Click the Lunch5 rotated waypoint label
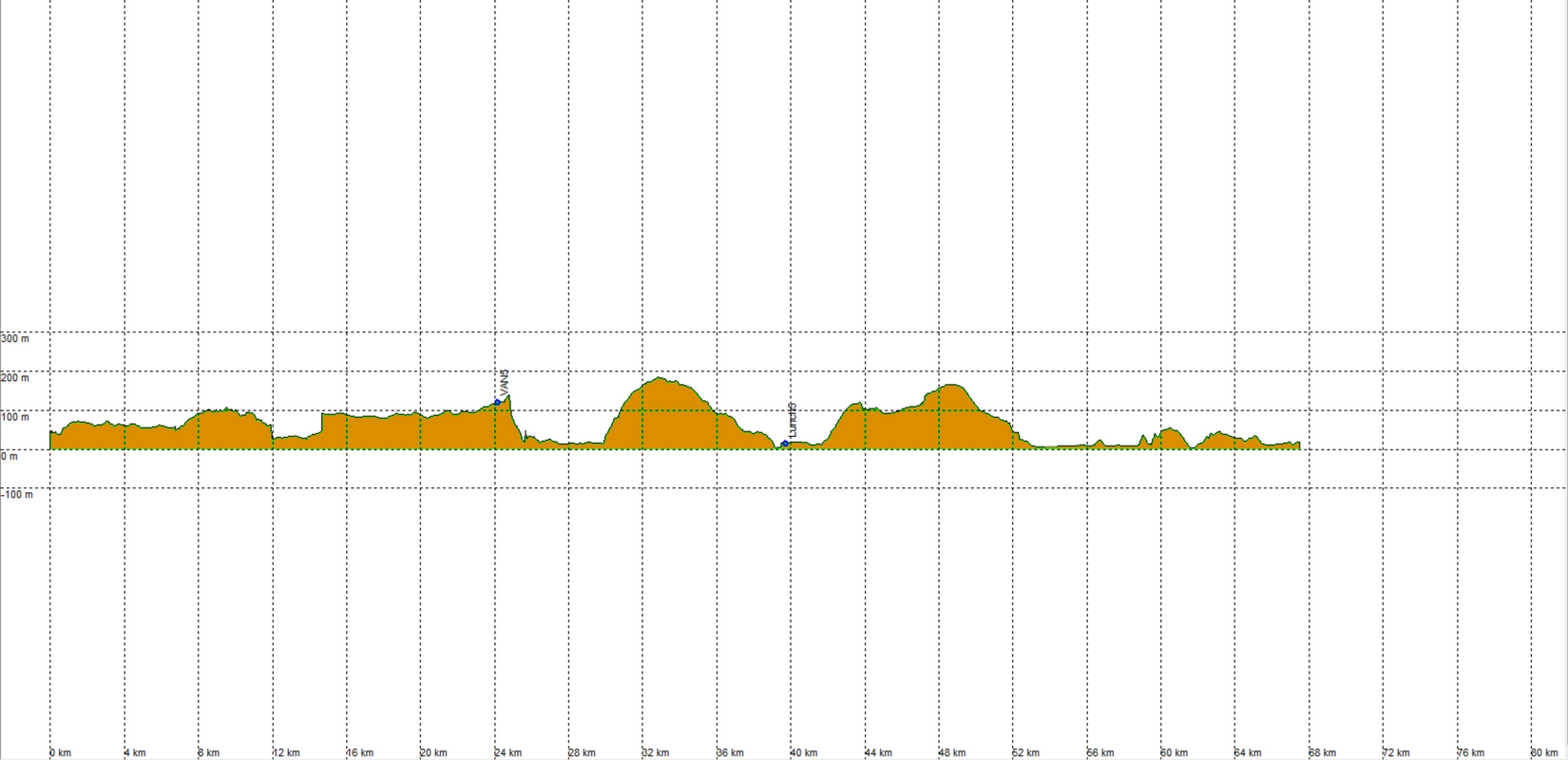The height and width of the screenshot is (760, 1568). (x=794, y=420)
